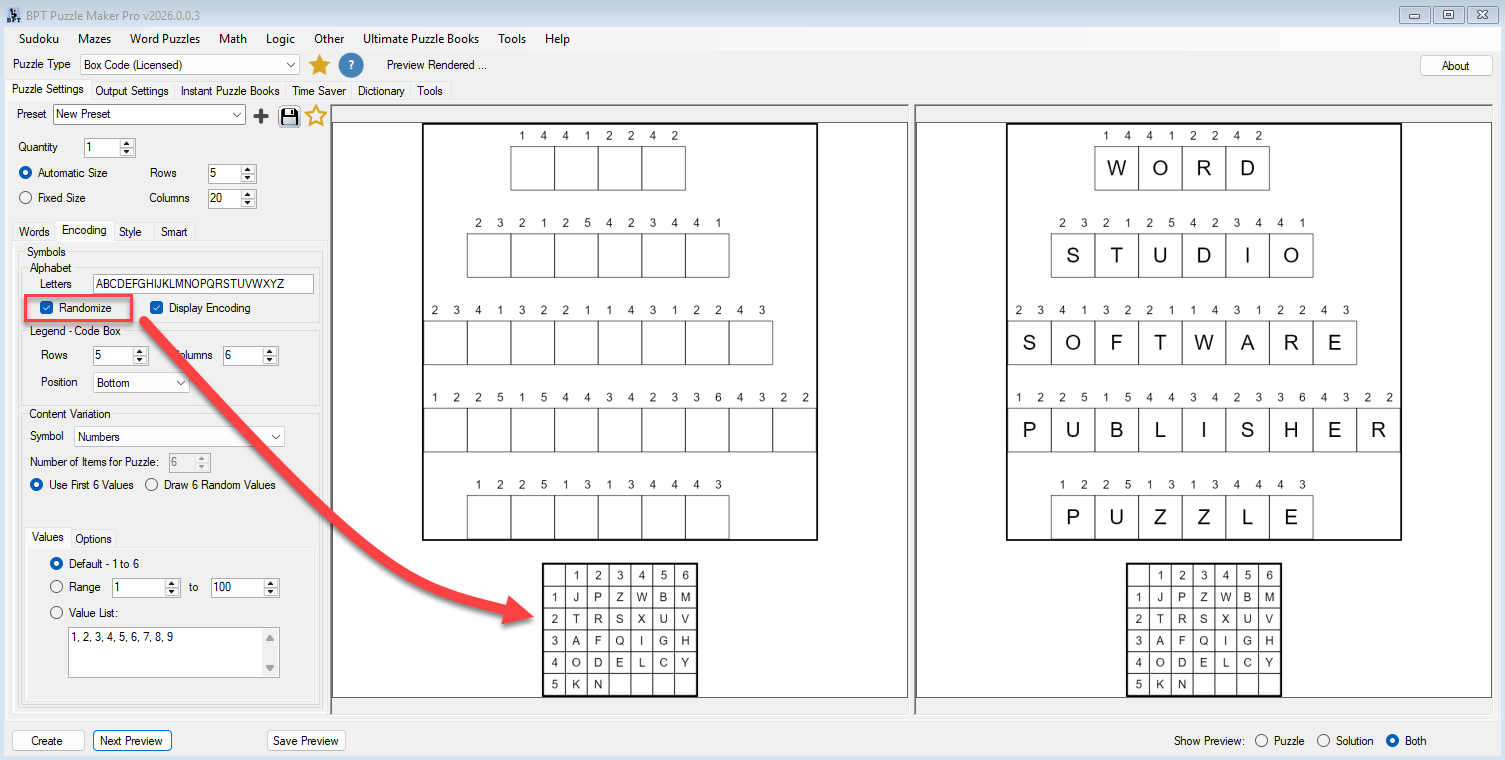Click the plus icon to add preset
The height and width of the screenshot is (760, 1505).
[x=261, y=116]
